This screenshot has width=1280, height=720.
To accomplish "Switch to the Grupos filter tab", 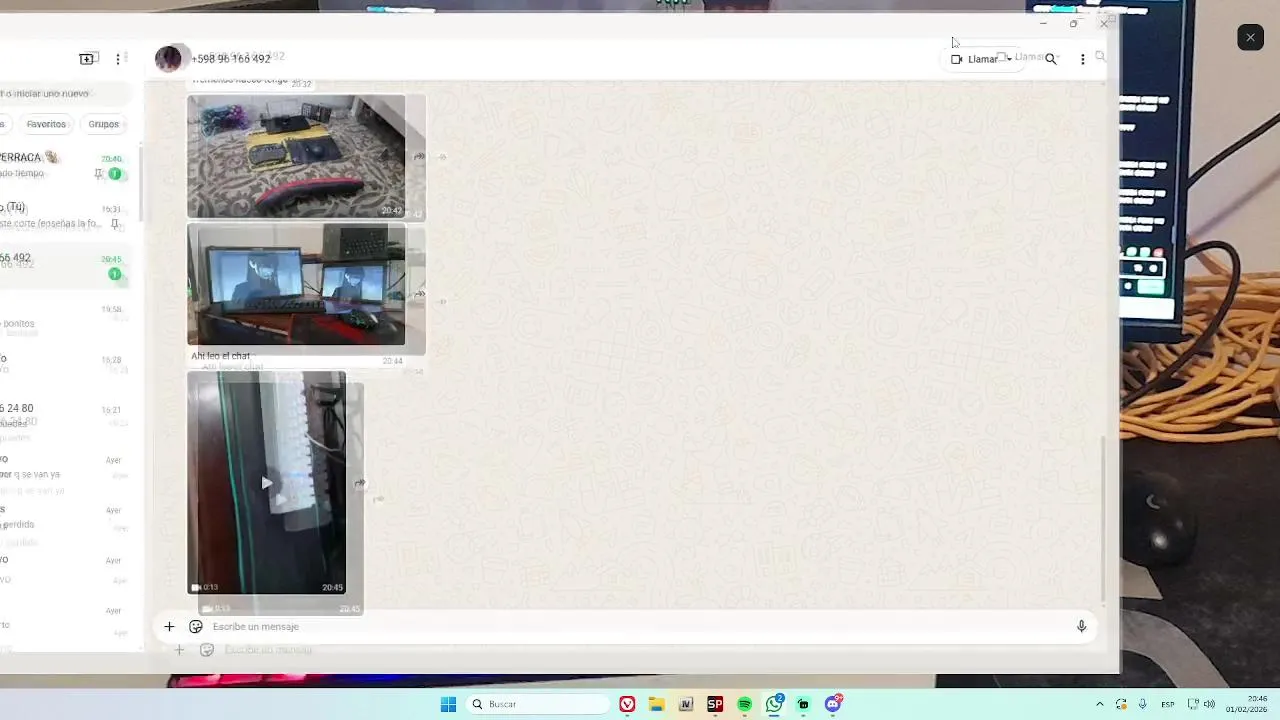I will click(x=103, y=124).
